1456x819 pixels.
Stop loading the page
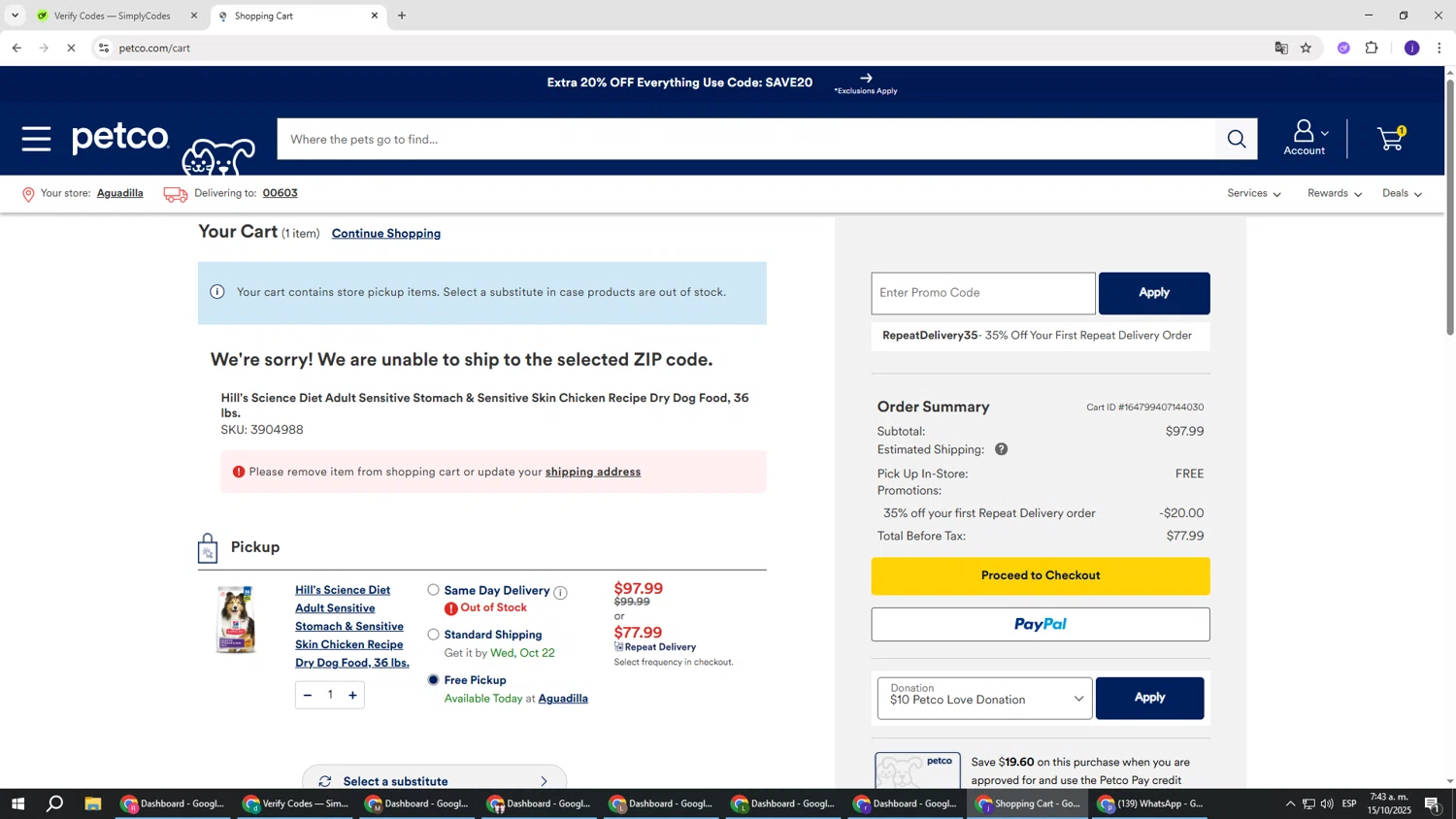tap(71, 48)
